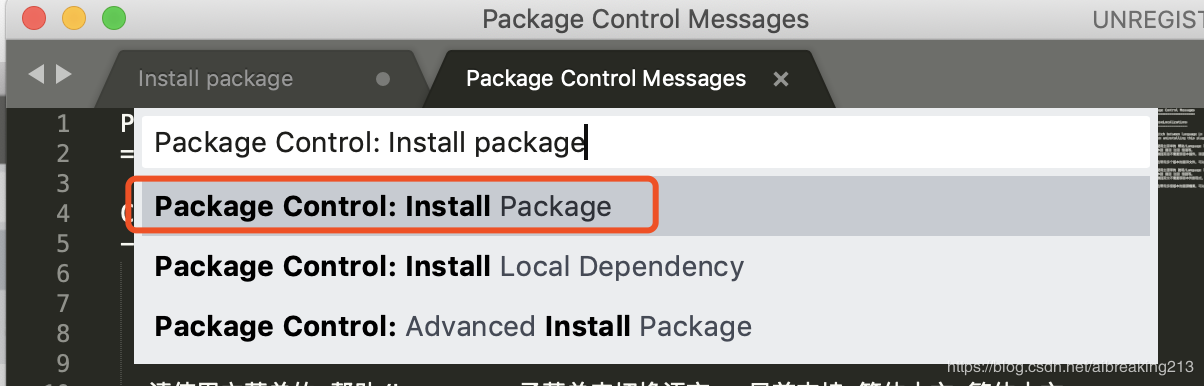Click line number 1 in the gutter
The image size is (1204, 386).
(x=63, y=124)
